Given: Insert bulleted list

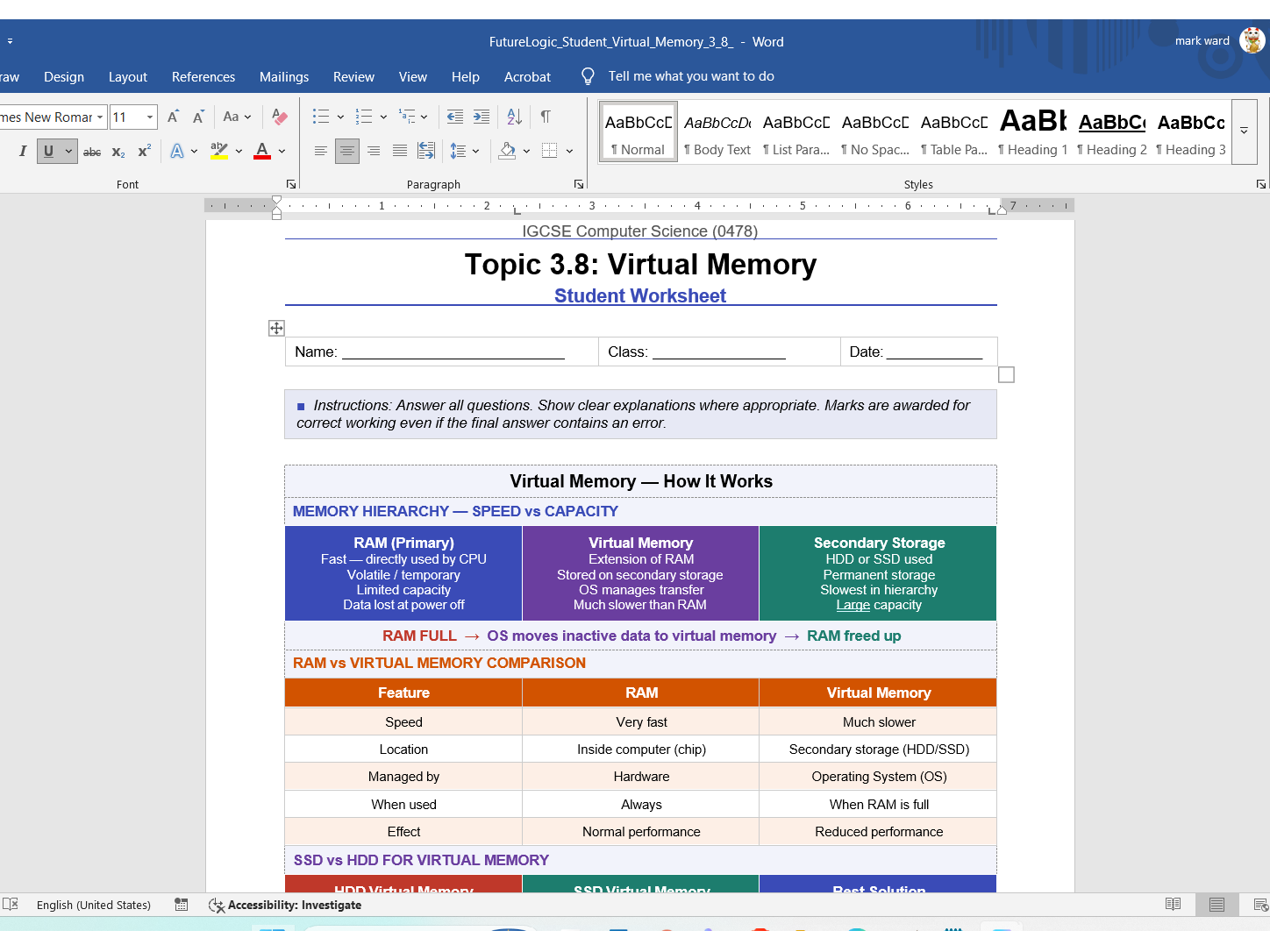Looking at the screenshot, I should 321,117.
